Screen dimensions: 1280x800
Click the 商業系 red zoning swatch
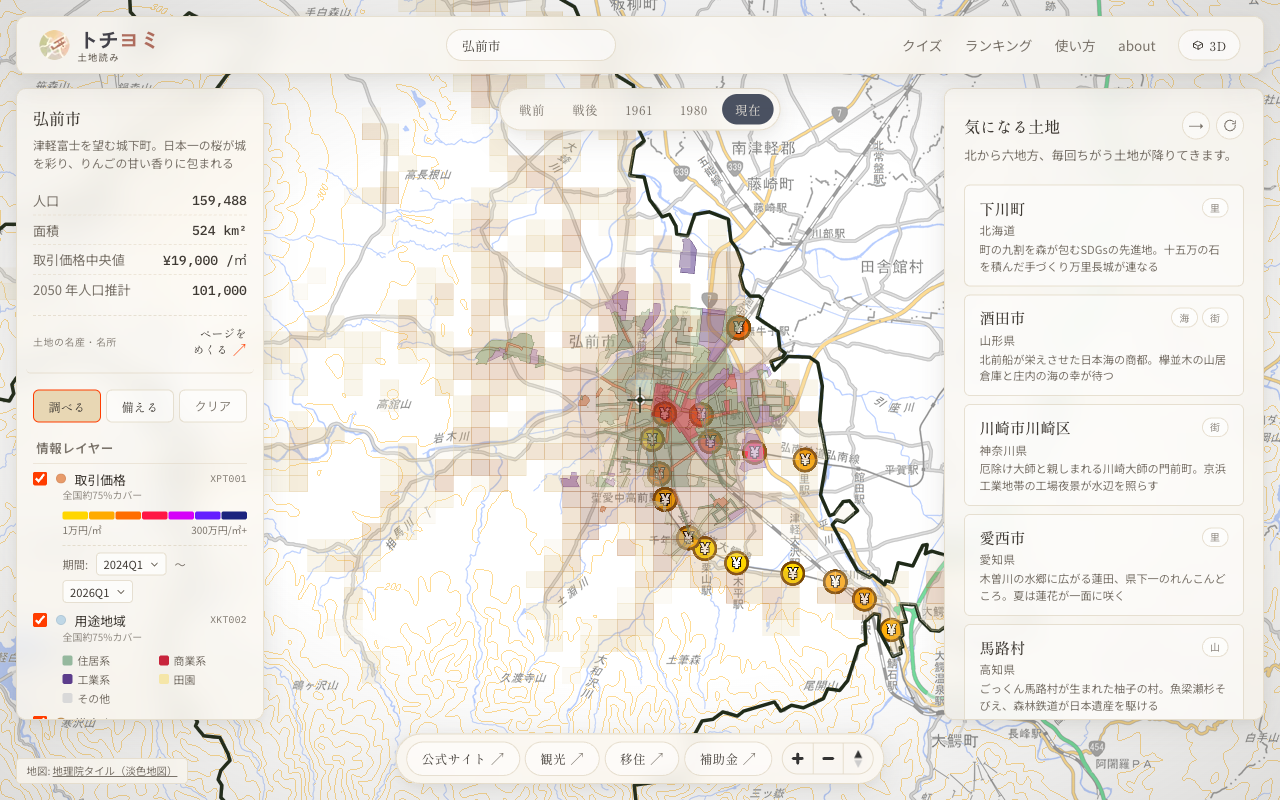164,661
